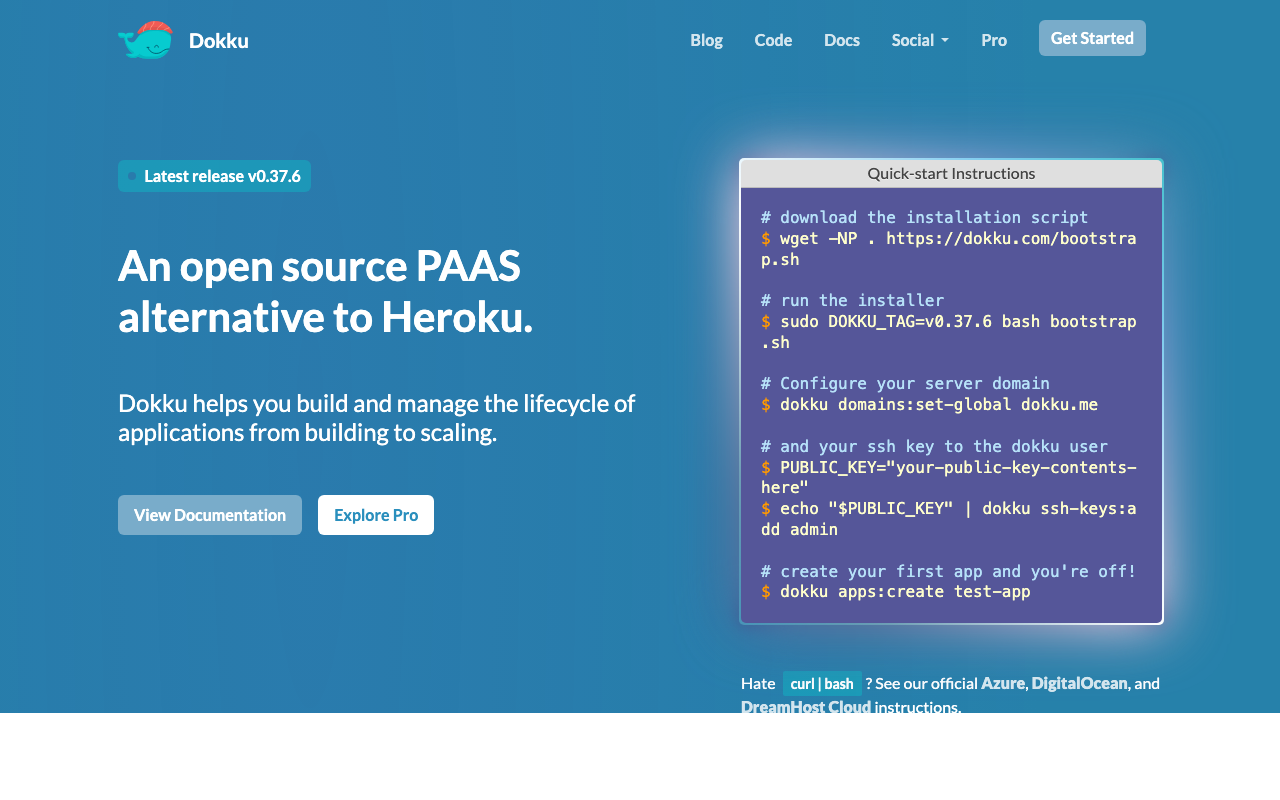This screenshot has width=1280, height=800.
Task: Click the '# Configure your server domain' comment
Action: tap(905, 384)
